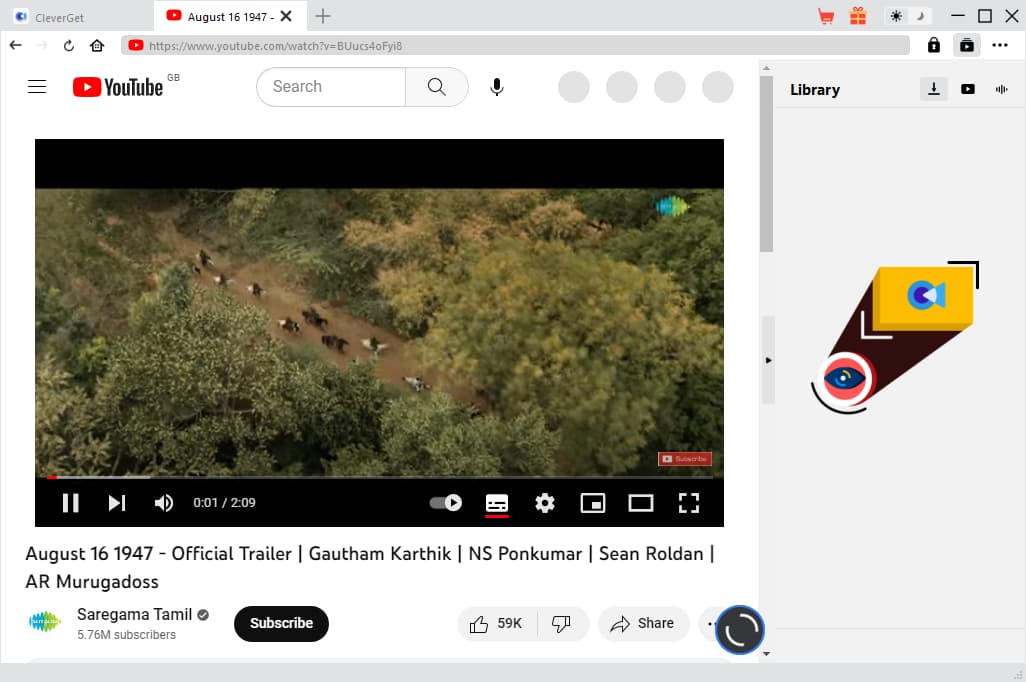Open the shopping cart icon
The width and height of the screenshot is (1026, 682).
[826, 16]
